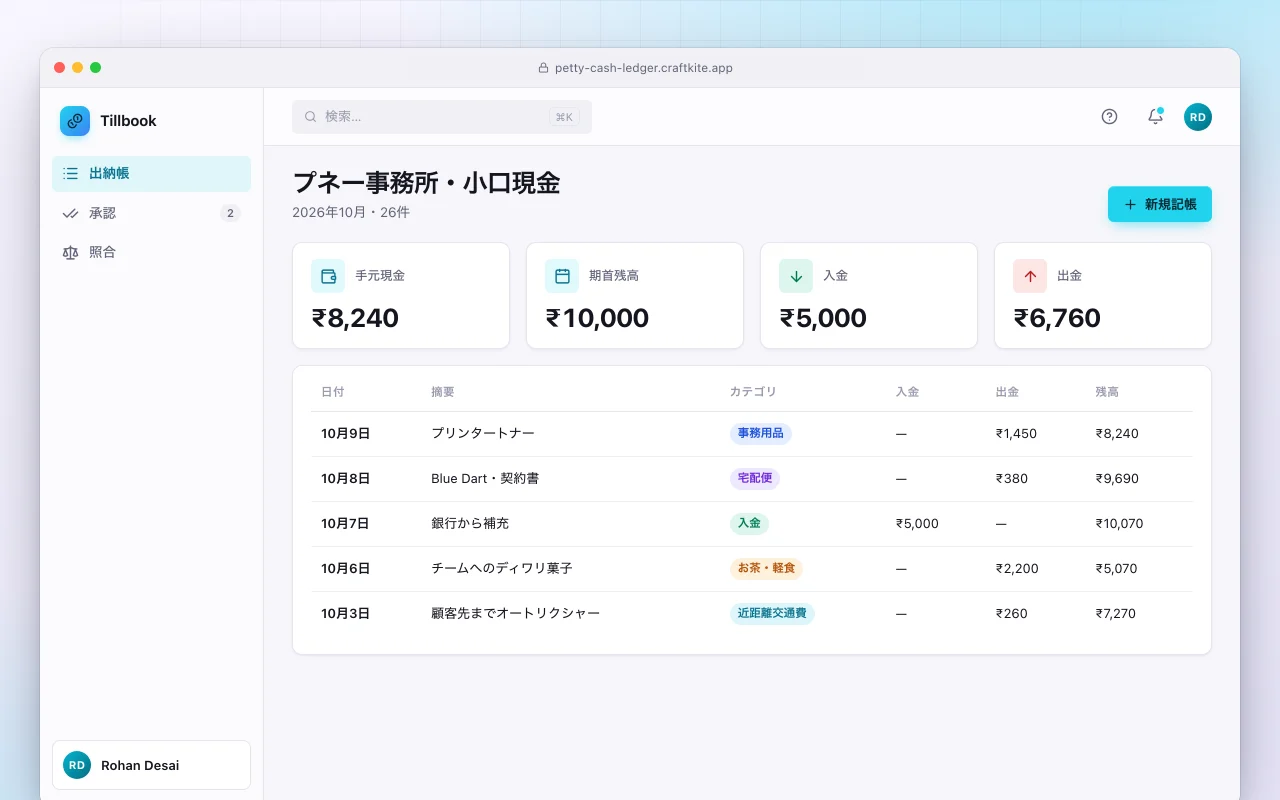The image size is (1280, 800).
Task: Click the 宅配便 category tag
Action: (755, 479)
